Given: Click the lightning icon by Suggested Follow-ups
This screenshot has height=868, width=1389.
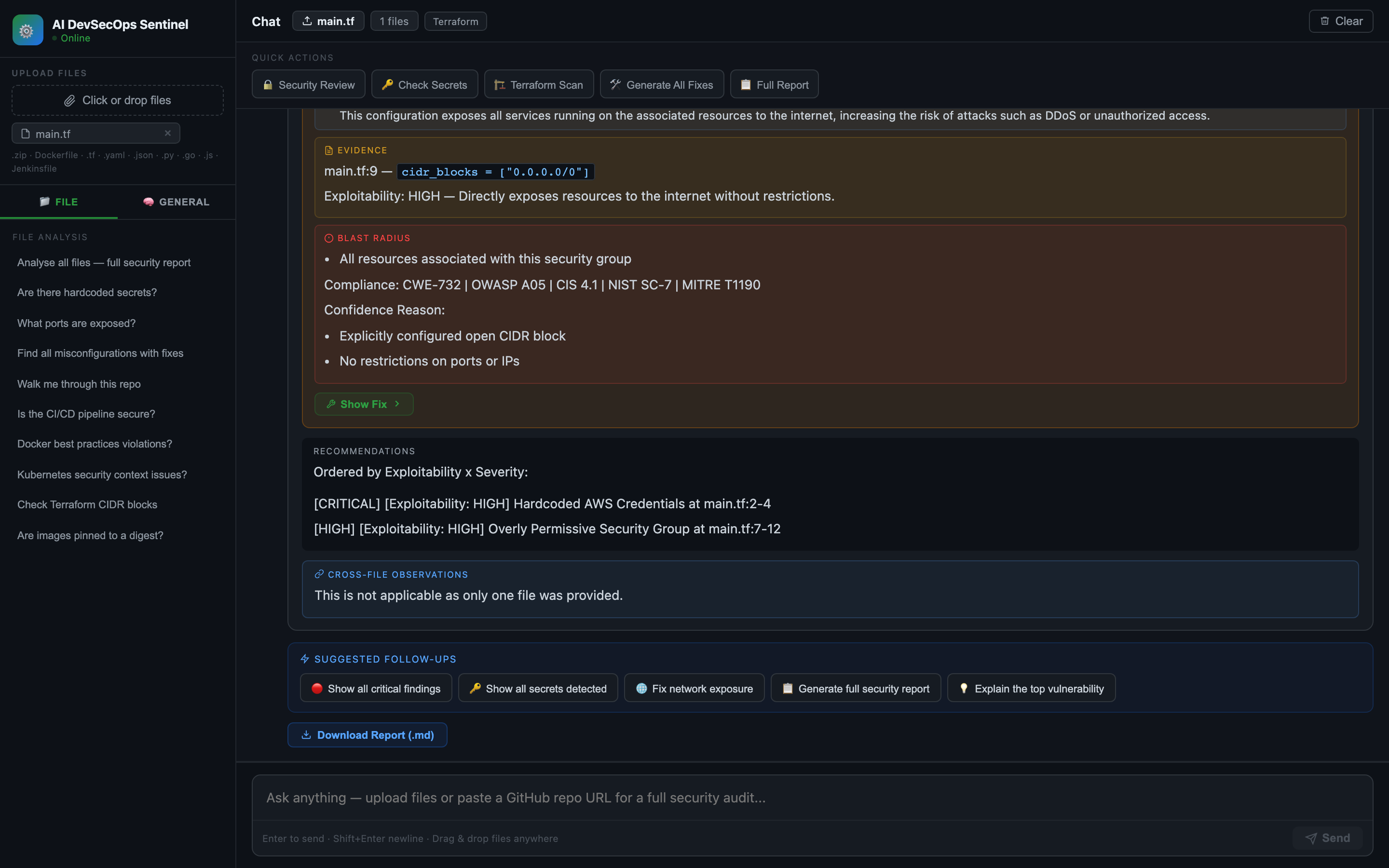Looking at the screenshot, I should (x=305, y=659).
